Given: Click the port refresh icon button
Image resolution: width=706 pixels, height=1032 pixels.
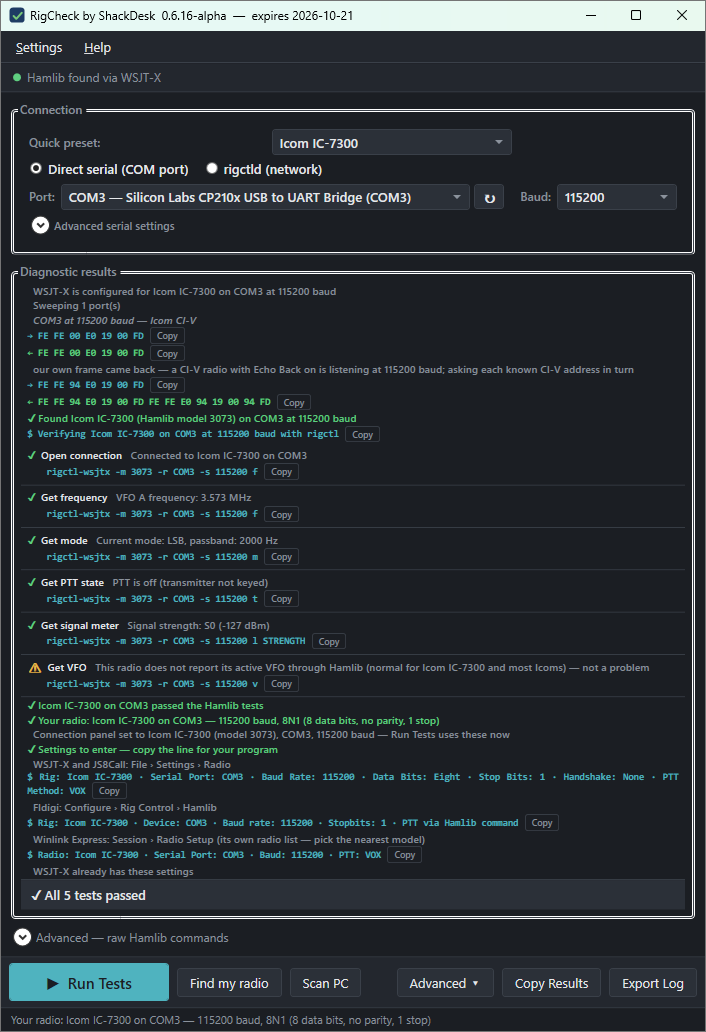Looking at the screenshot, I should [489, 197].
